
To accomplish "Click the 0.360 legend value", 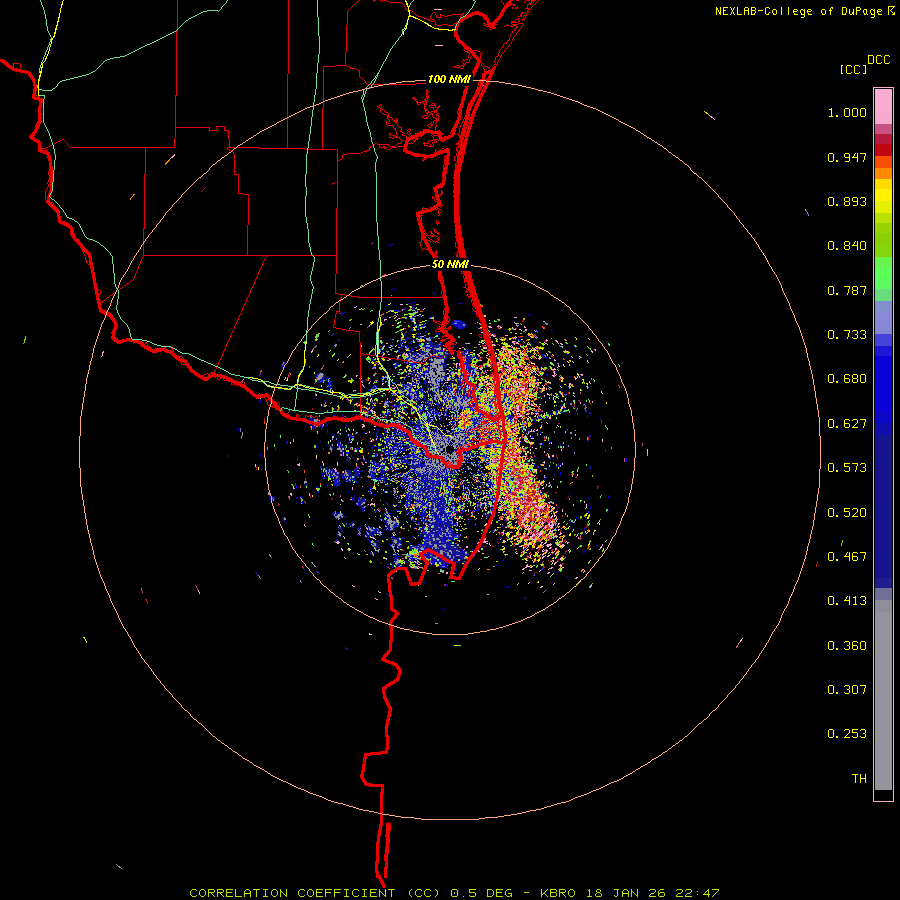I will (x=847, y=646).
